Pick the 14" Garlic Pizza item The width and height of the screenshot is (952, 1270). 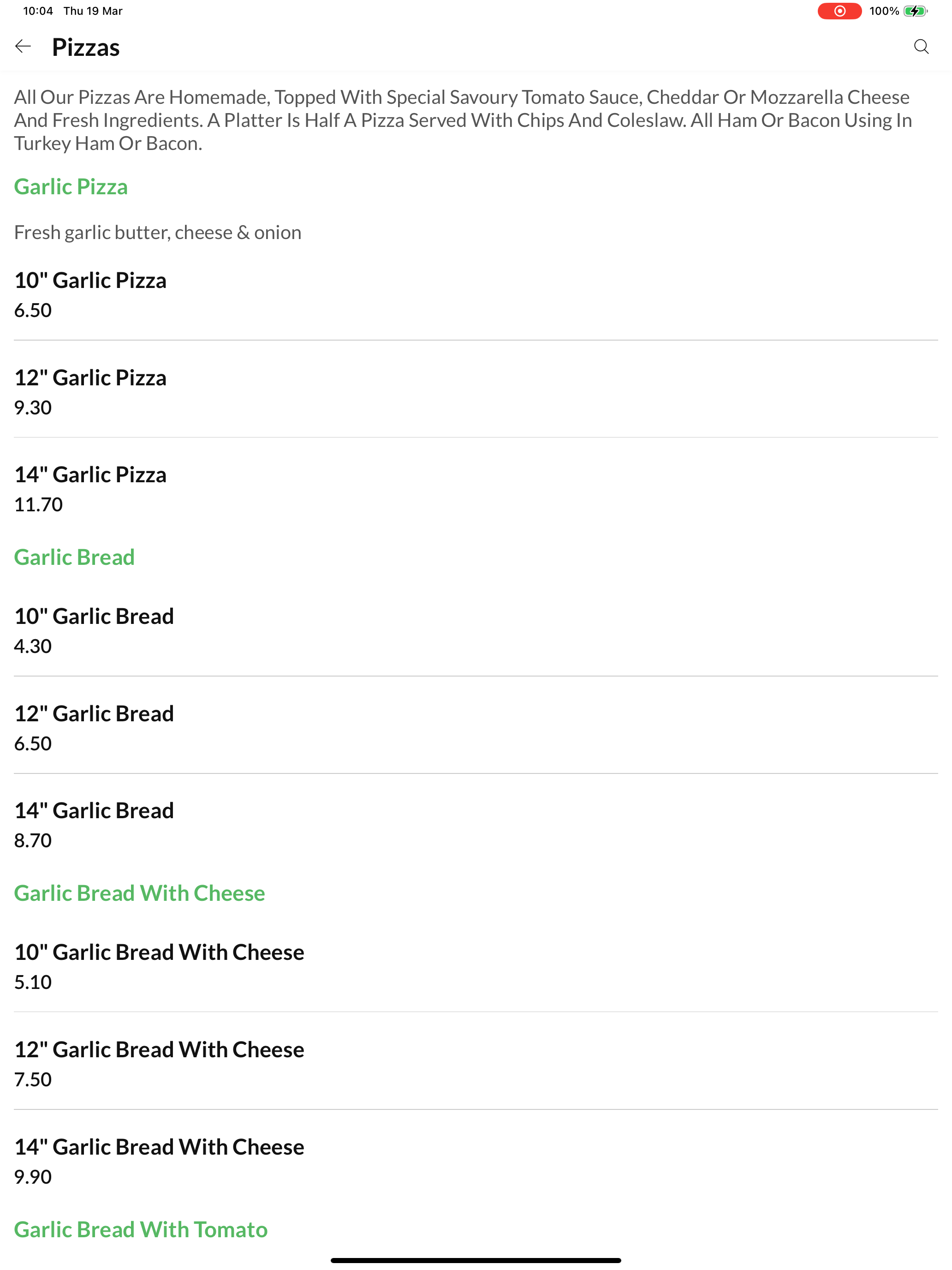476,489
